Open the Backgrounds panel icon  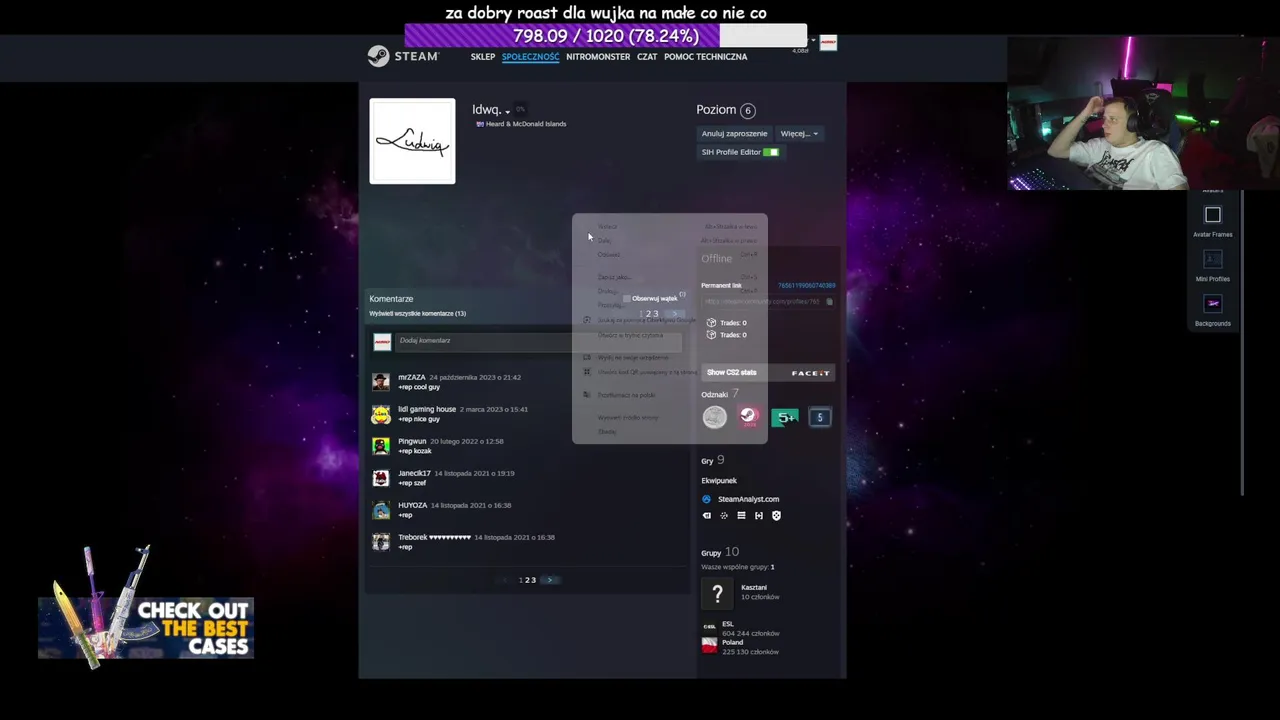[x=1213, y=304]
